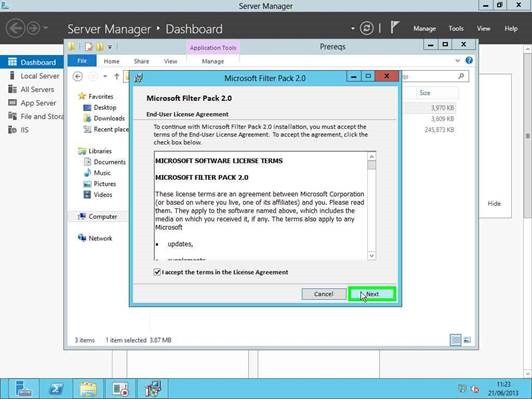Switch Explorer to large icons view
532x399 pixels.
pos(467,340)
